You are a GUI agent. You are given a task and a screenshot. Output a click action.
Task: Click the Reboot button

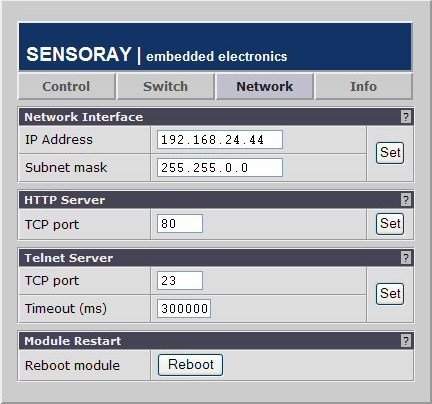(x=190, y=365)
